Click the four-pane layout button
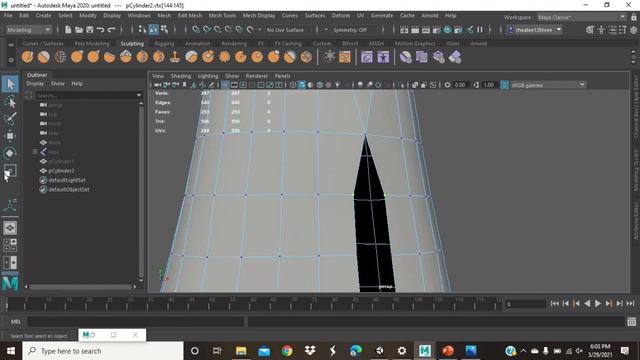Image resolution: width=640 pixels, height=360 pixels. 10,245
